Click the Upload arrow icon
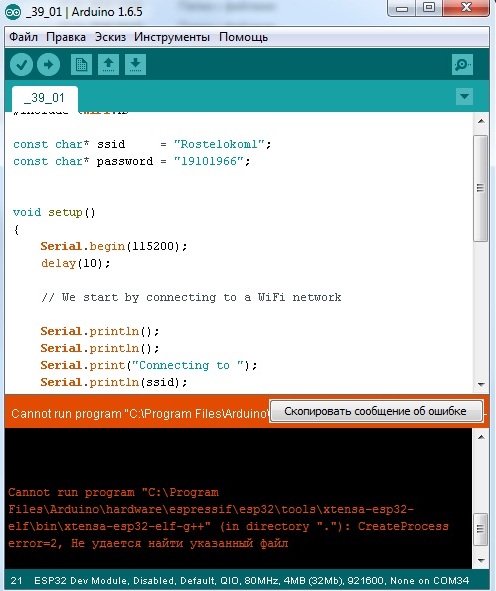Screen dimensions: 496x591 coord(48,64)
